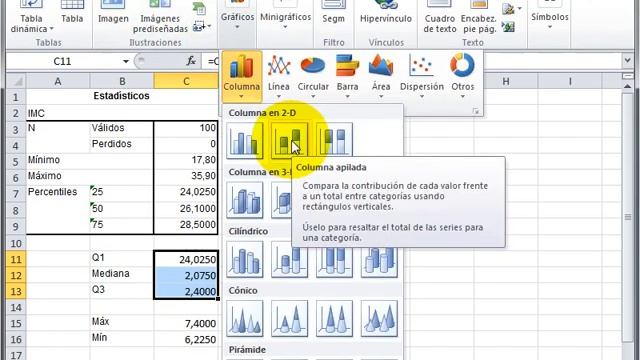The height and width of the screenshot is (360, 640).
Task: Open the screenshot capture dropdown icon
Action: pyautogui.click(x=202, y=27)
